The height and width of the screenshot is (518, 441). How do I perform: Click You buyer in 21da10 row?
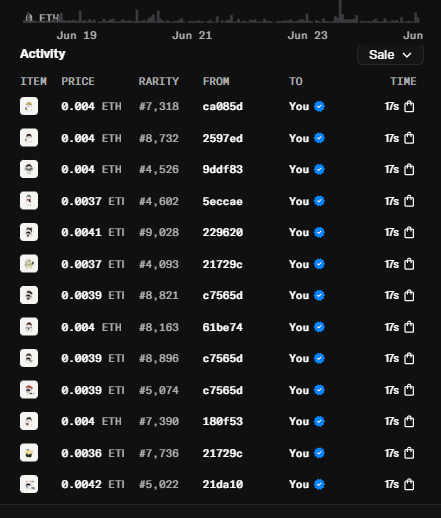point(299,485)
